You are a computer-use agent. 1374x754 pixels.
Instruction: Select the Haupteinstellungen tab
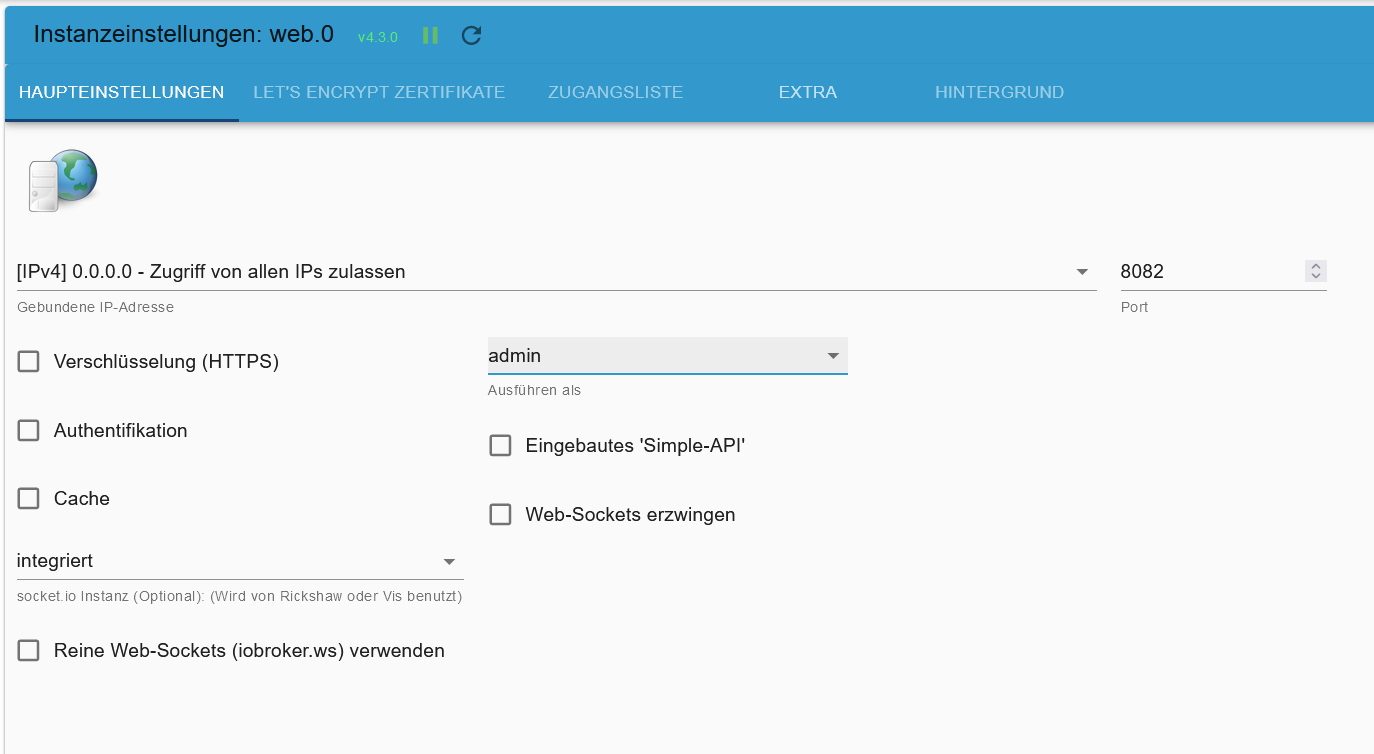pos(121,93)
